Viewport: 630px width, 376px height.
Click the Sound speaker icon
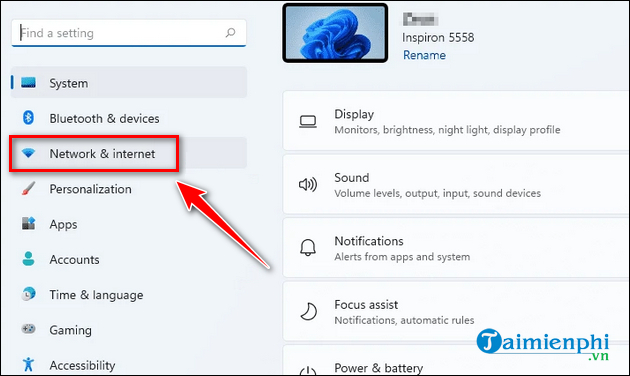tap(308, 185)
